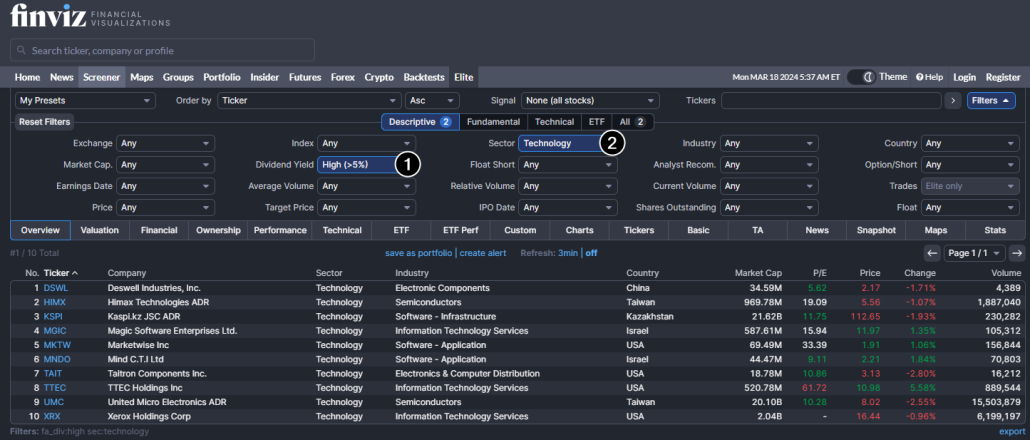
Task: Open the Dividend Yield dropdown
Action: pyautogui.click(x=357, y=165)
